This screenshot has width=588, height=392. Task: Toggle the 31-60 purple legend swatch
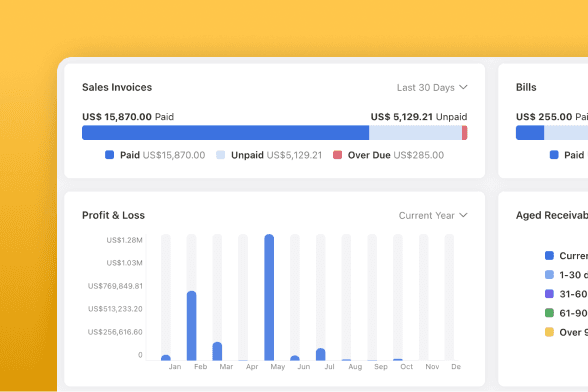point(549,294)
